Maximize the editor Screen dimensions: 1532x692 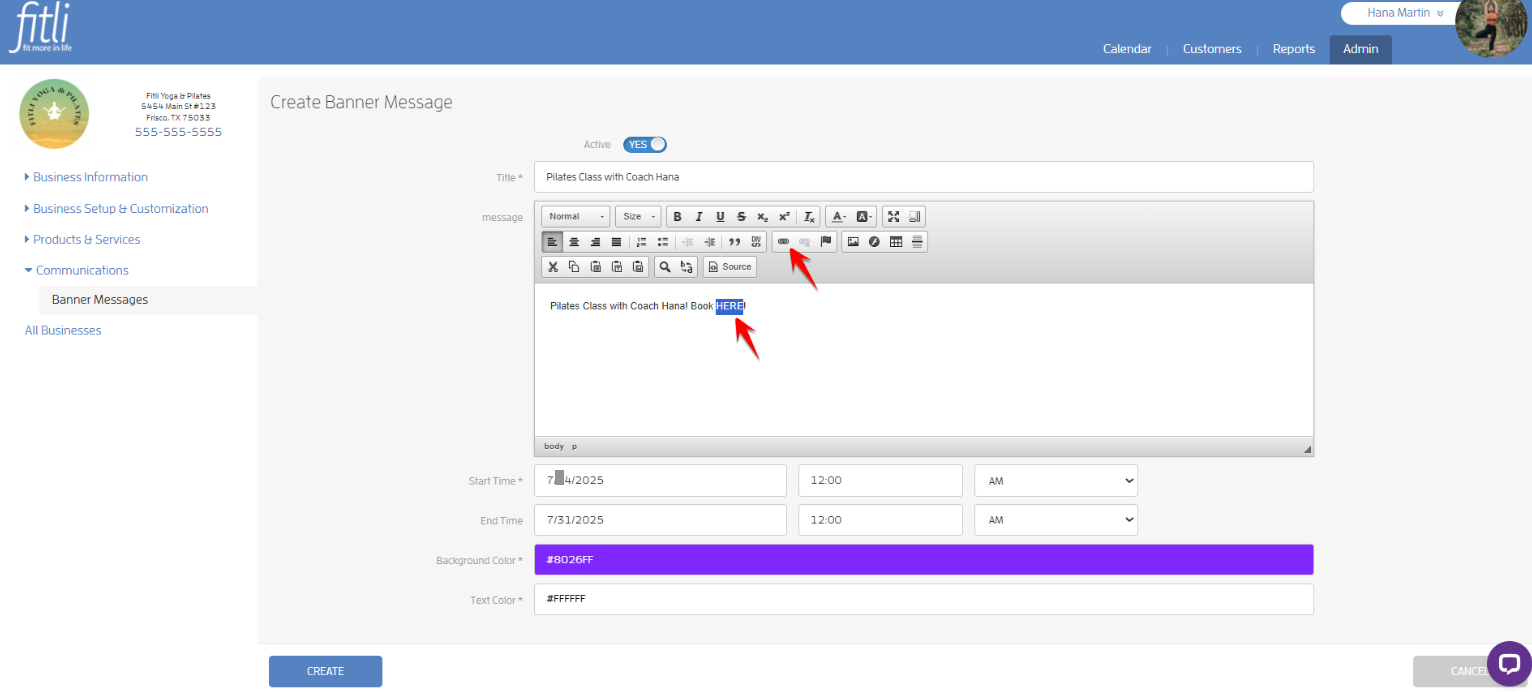tap(893, 216)
